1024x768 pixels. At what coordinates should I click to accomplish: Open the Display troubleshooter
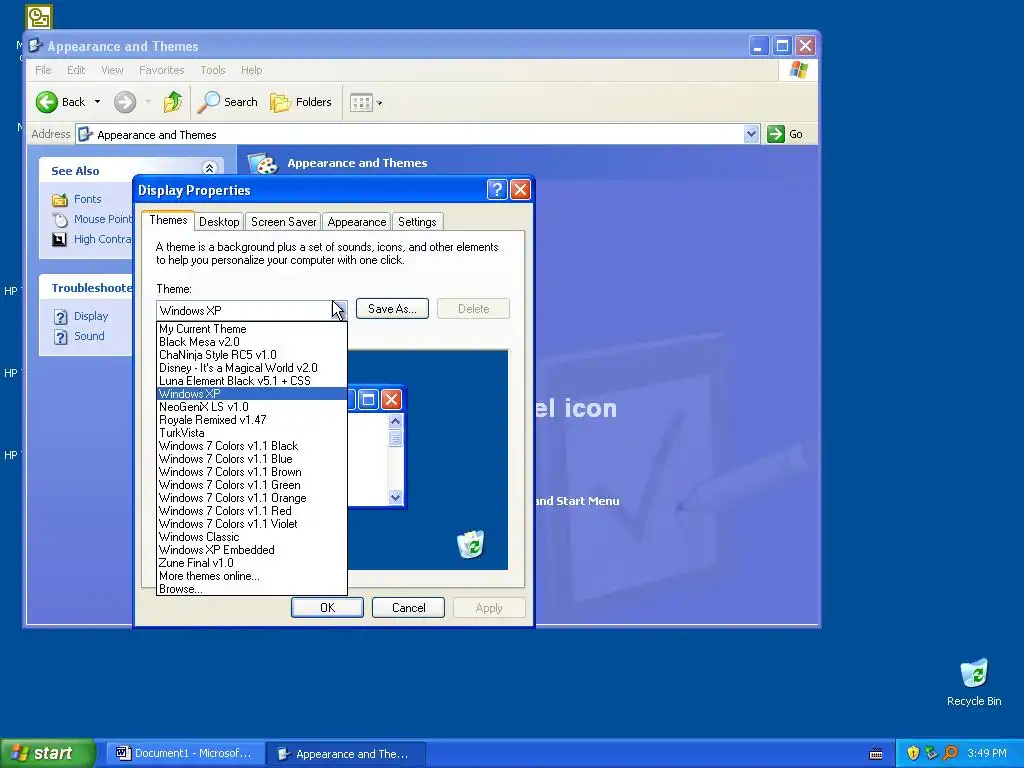(x=91, y=316)
